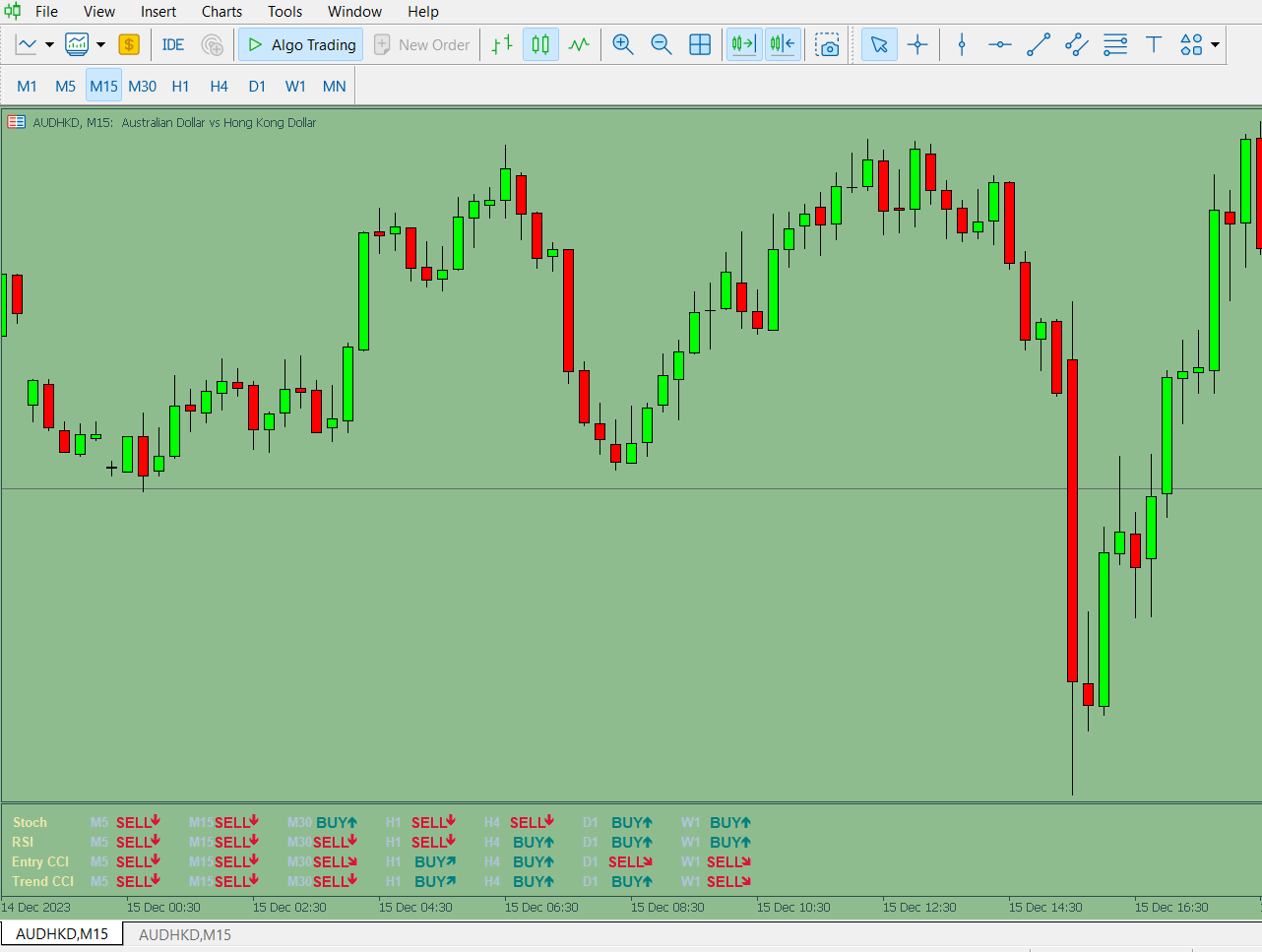Select the horizontal line drawing tool

coord(998,44)
